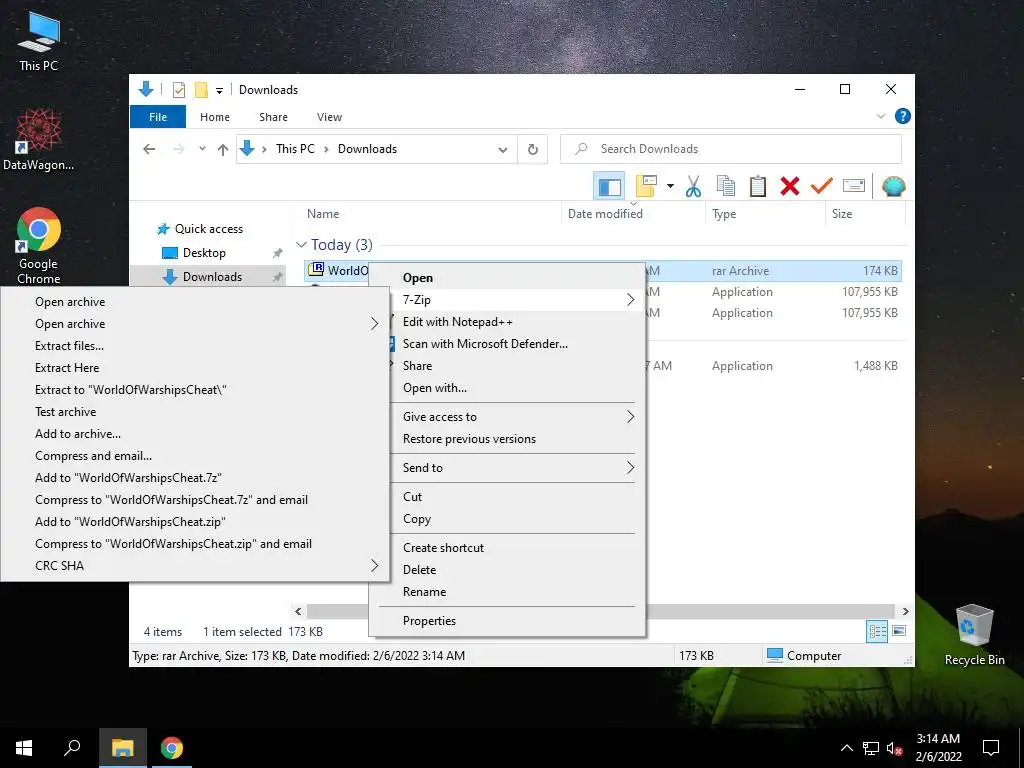This screenshot has width=1024, height=768.
Task: Open the muted volume tray icon
Action: tap(895, 748)
